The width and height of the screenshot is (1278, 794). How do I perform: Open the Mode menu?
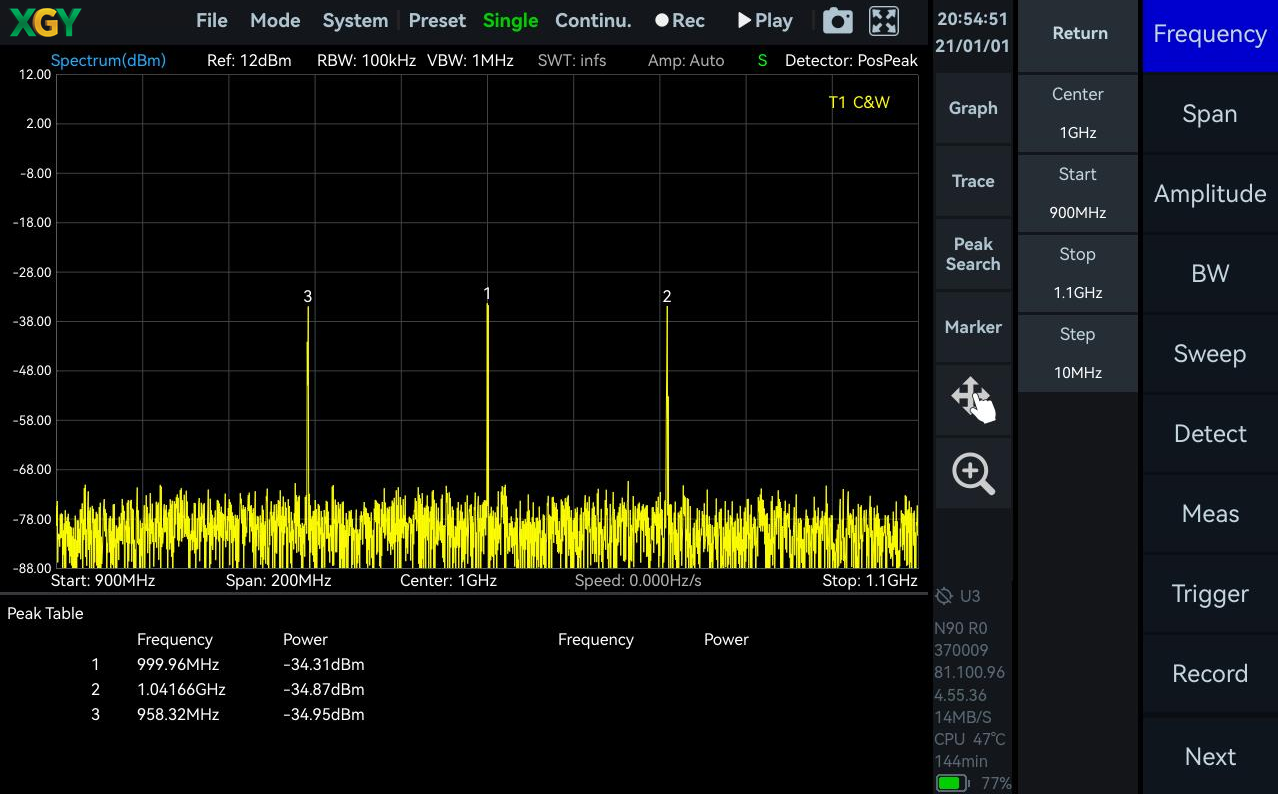tap(275, 21)
